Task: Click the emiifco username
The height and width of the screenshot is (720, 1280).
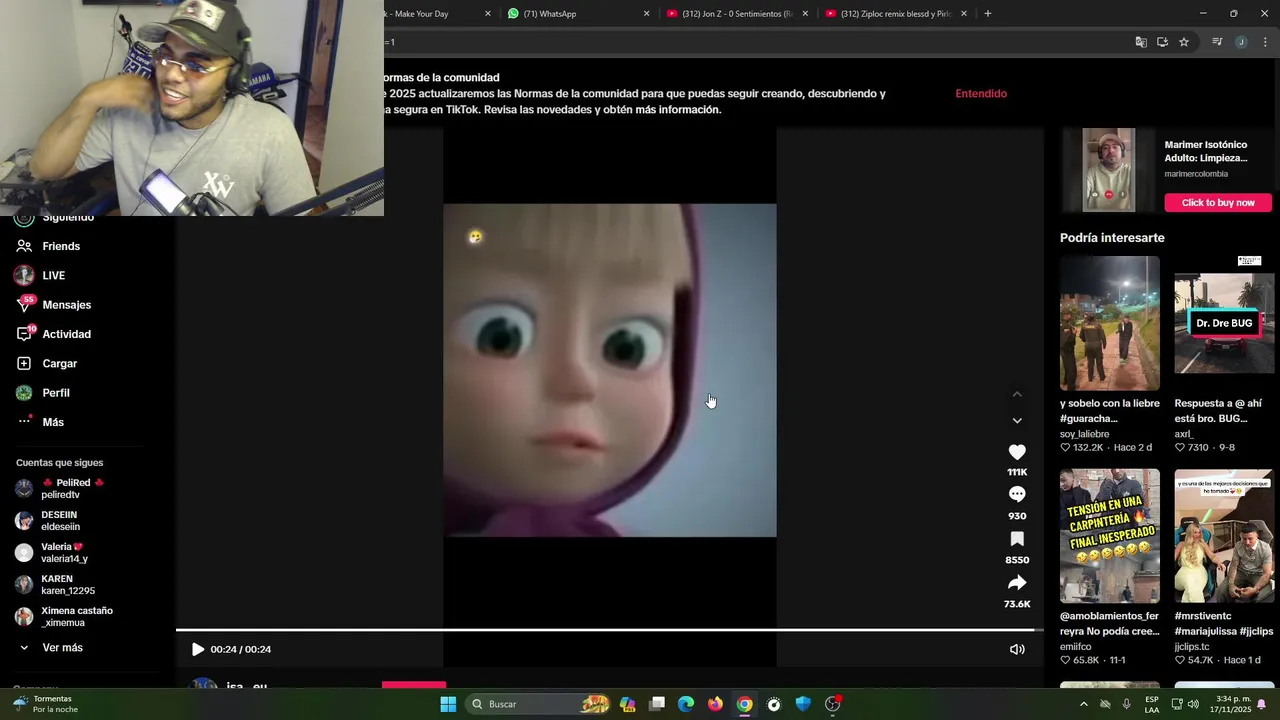Action: (x=1076, y=647)
